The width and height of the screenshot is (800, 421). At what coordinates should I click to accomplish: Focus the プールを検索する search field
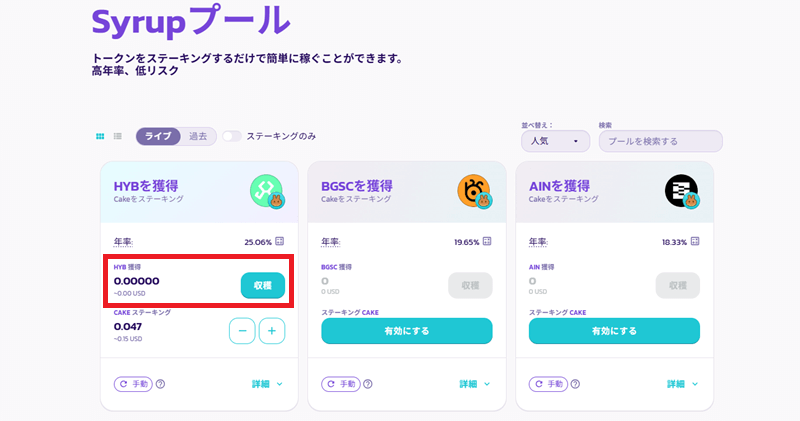(661, 141)
